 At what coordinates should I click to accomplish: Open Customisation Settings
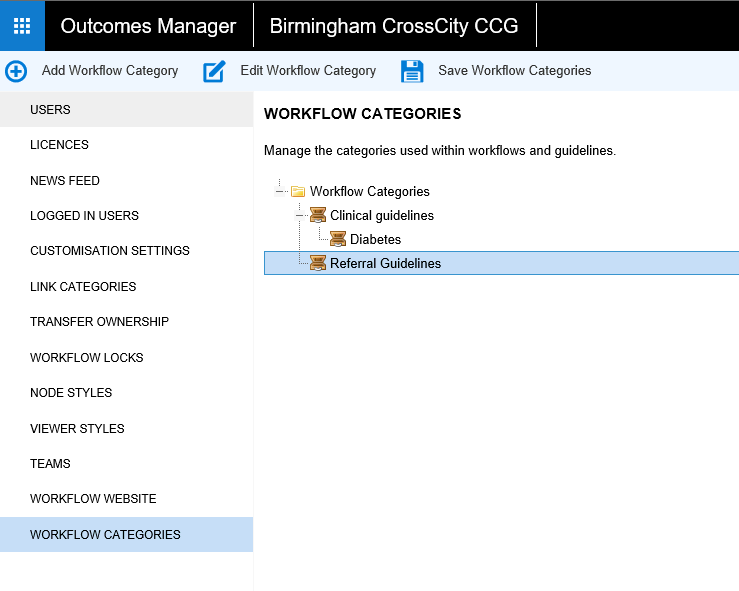click(x=109, y=251)
